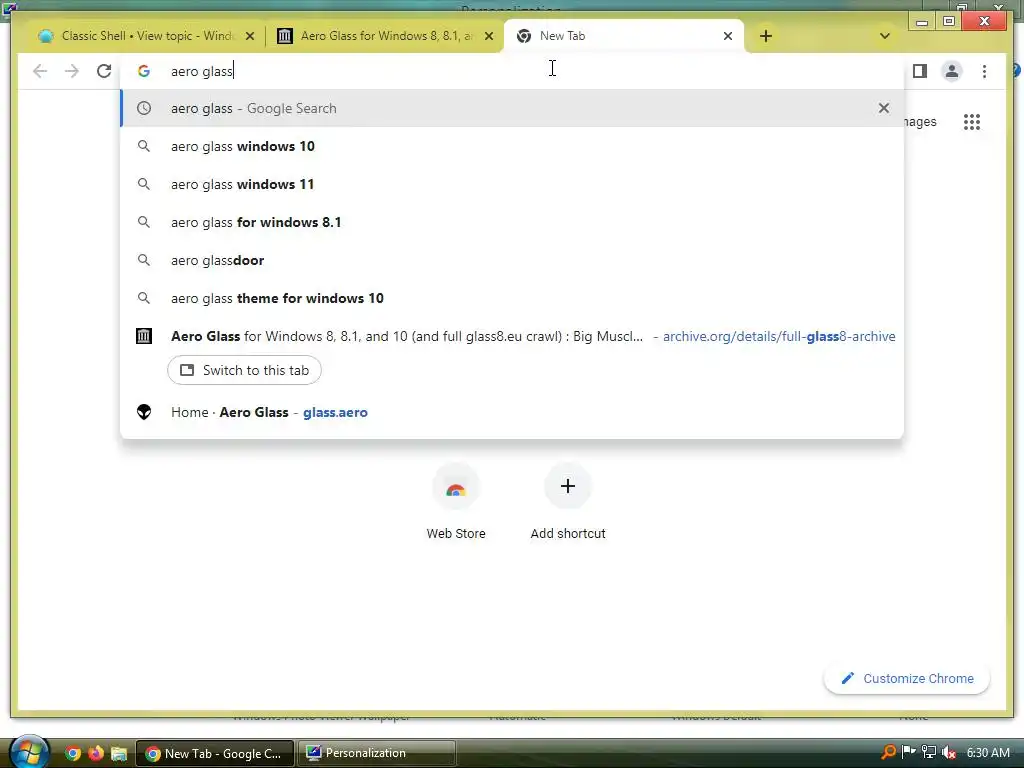The height and width of the screenshot is (768, 1024).
Task: Open the glass.aero Home suggestion
Action: 512,412
